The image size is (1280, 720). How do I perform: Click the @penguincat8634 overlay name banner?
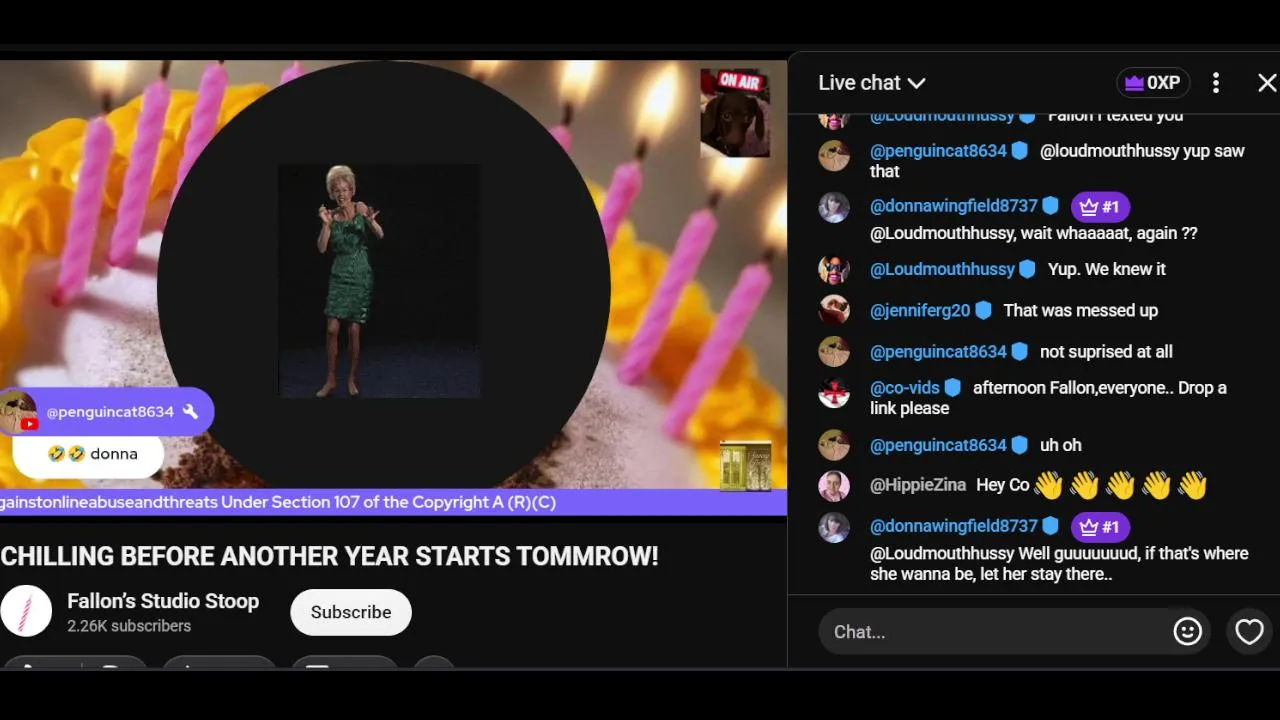105,412
